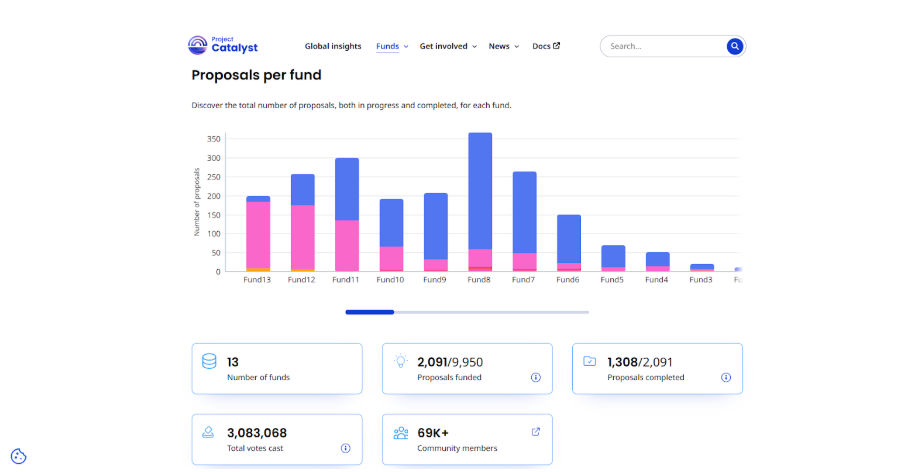Open the Funds menu
This screenshot has height=472, width=907.
[388, 46]
